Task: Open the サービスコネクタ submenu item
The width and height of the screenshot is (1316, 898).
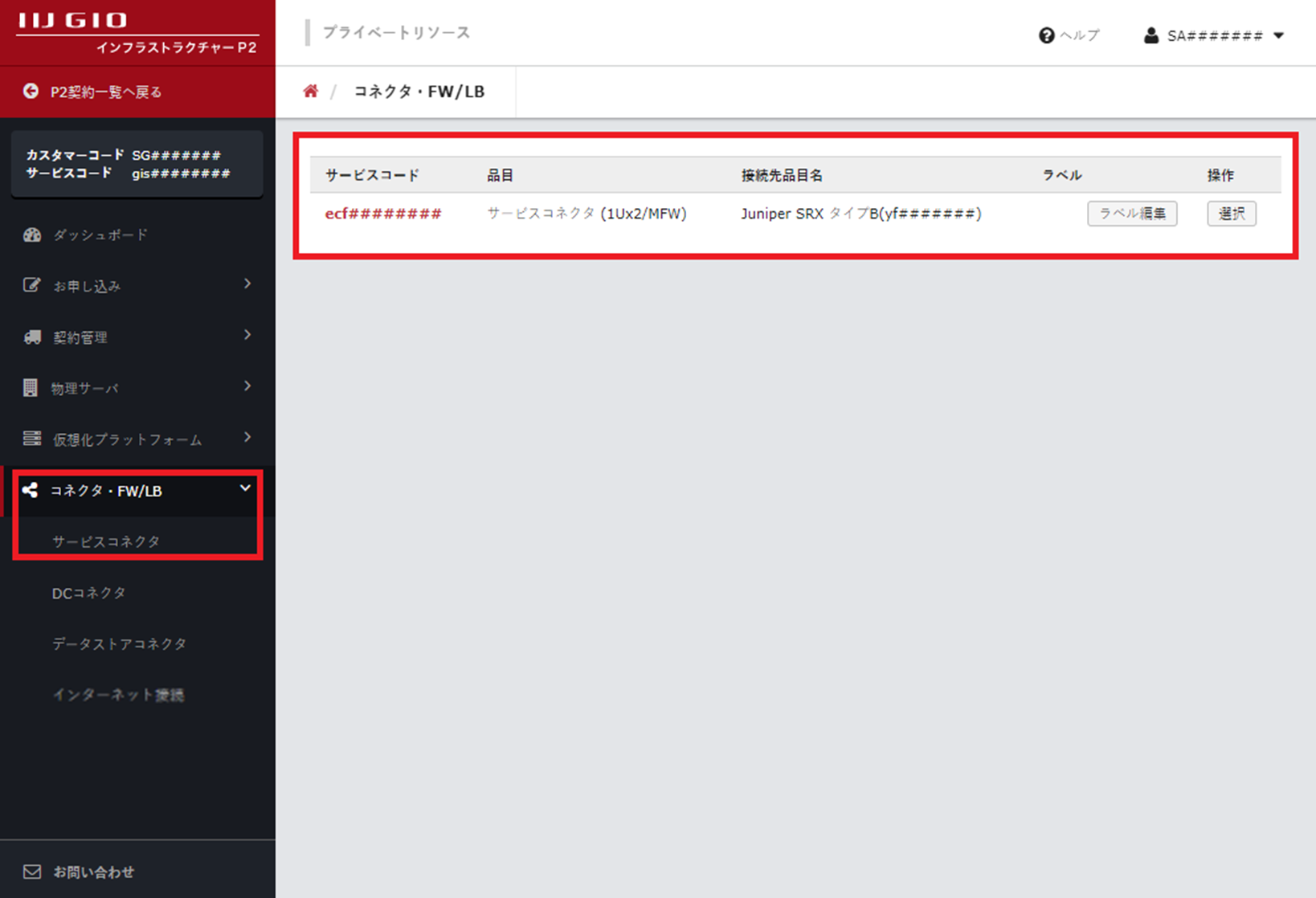Action: click(106, 541)
